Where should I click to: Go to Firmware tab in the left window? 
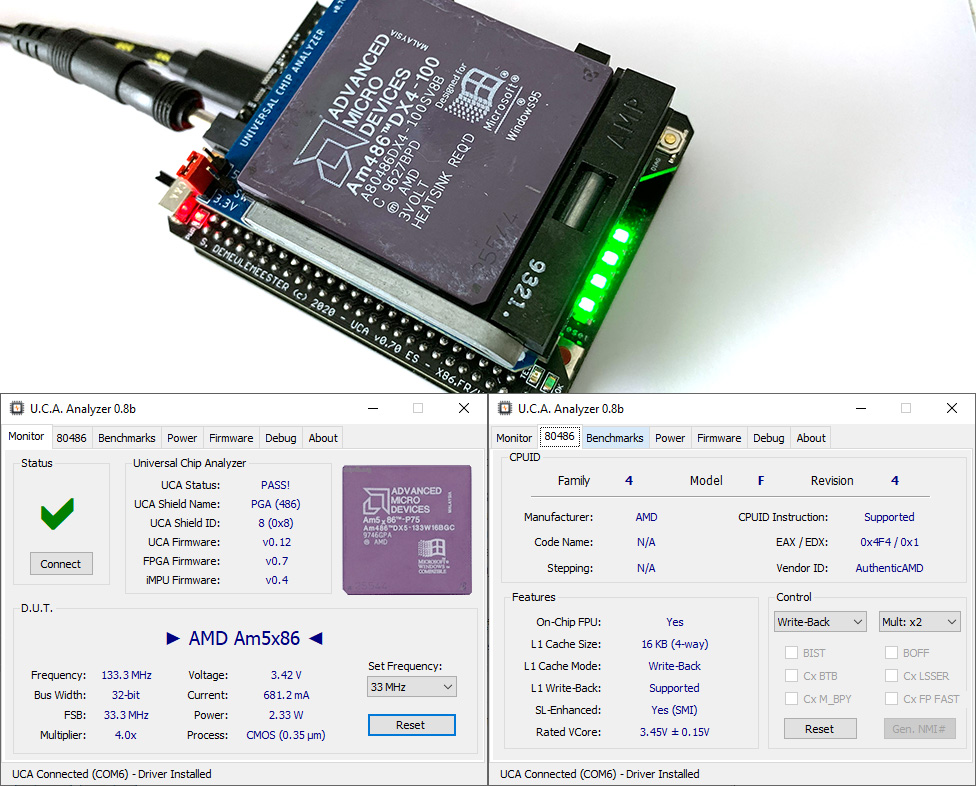[x=231, y=438]
